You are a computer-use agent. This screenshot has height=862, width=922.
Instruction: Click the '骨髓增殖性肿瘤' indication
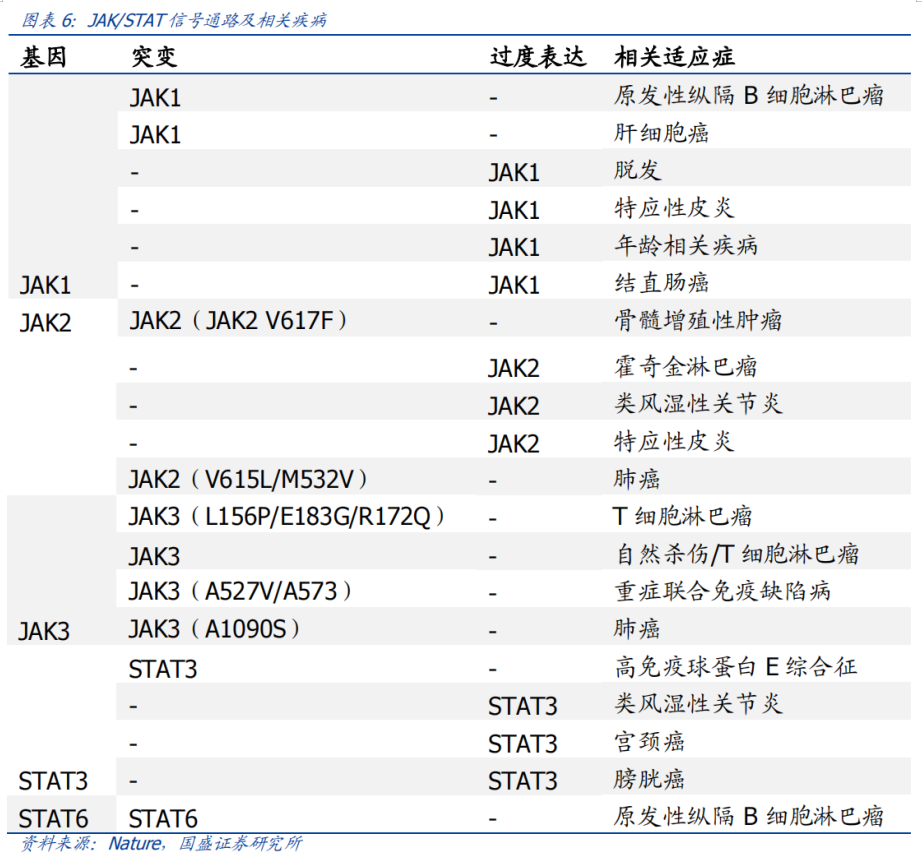(698, 321)
